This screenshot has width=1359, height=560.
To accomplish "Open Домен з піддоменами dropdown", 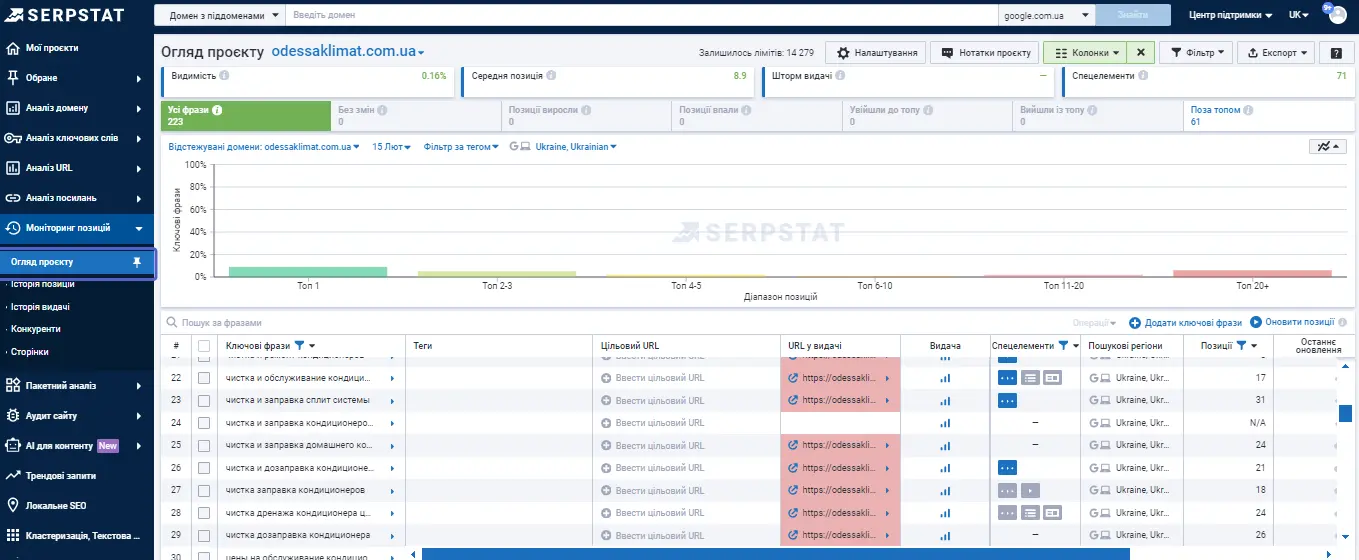I will (220, 16).
